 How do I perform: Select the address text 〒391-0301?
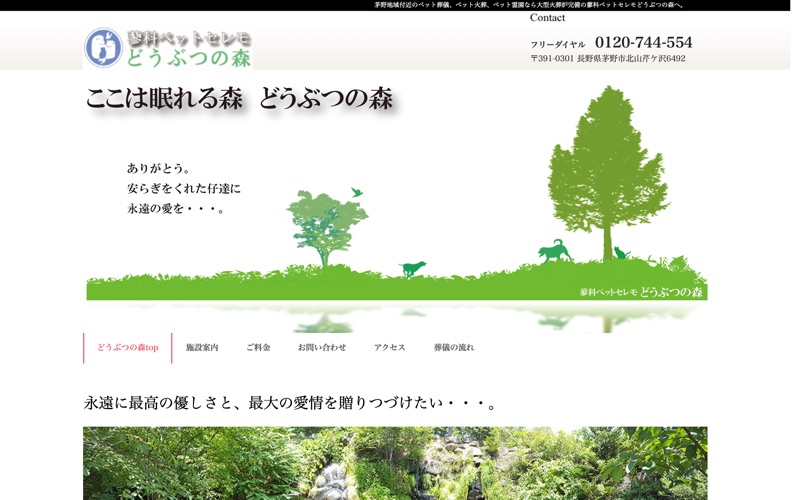click(x=552, y=59)
